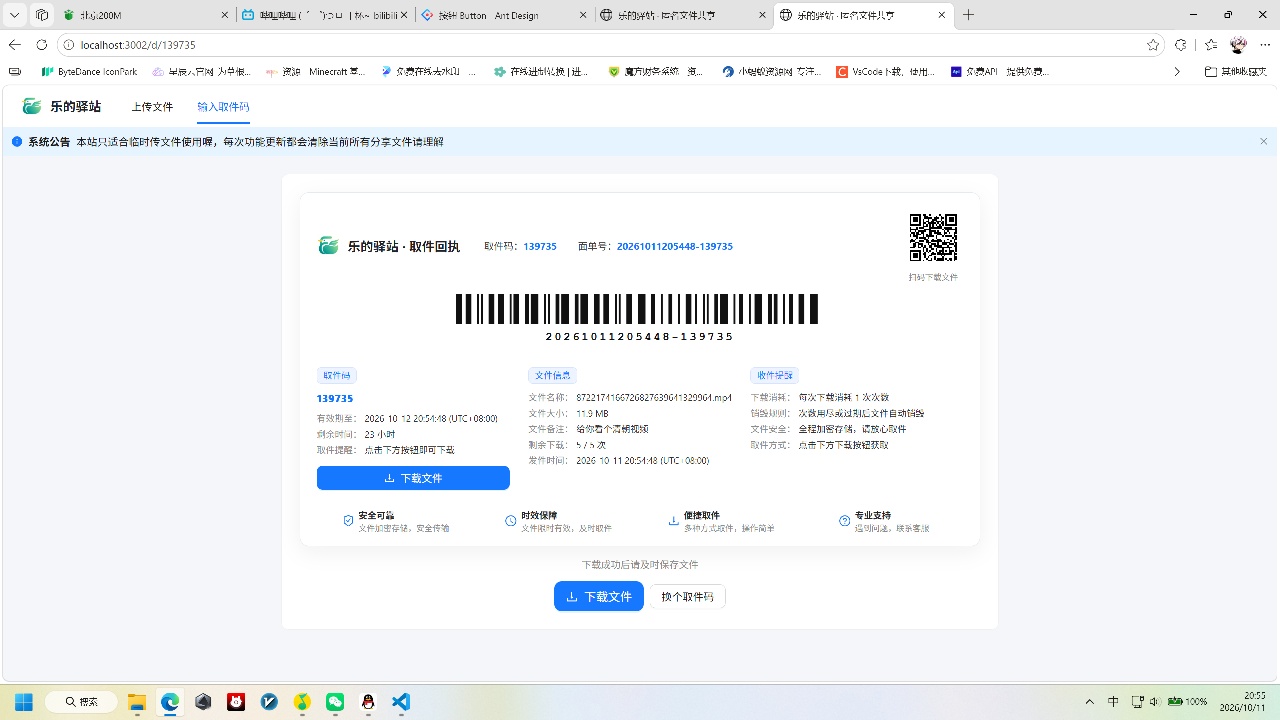
Task: Close the bilibili browser tab
Action: tap(402, 15)
